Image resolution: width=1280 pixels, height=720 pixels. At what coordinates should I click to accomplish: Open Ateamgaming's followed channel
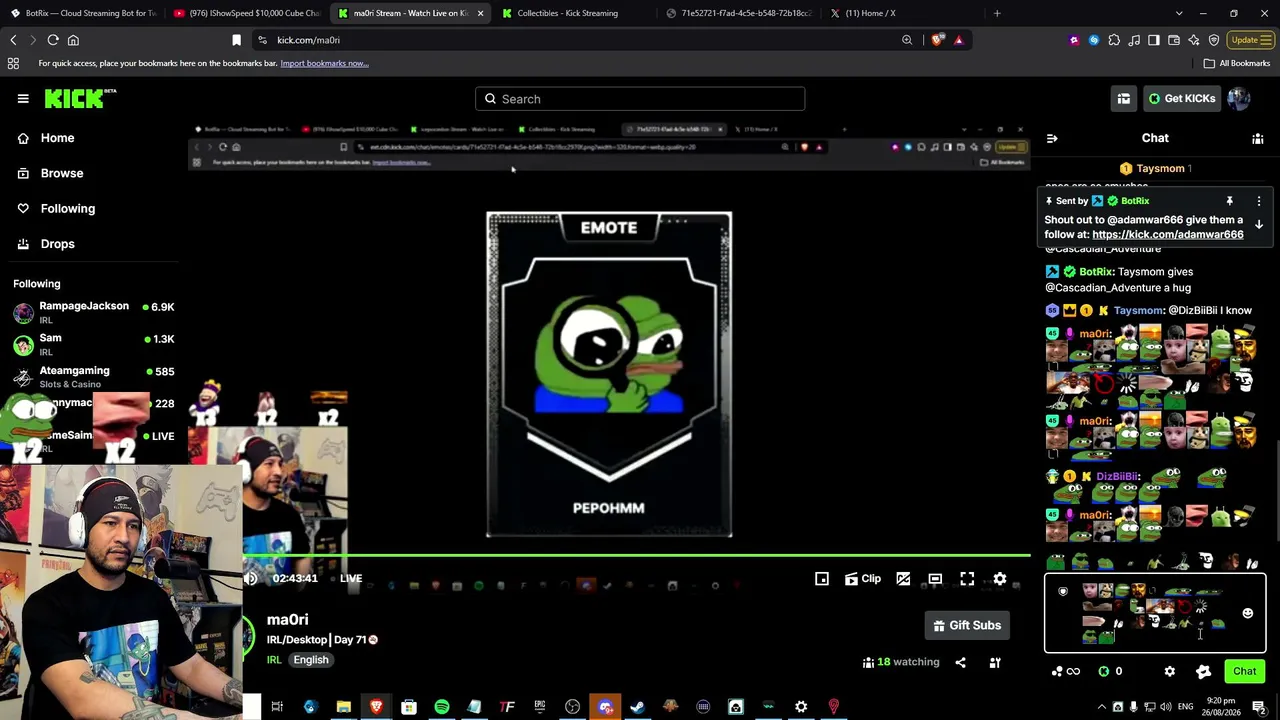pos(94,377)
